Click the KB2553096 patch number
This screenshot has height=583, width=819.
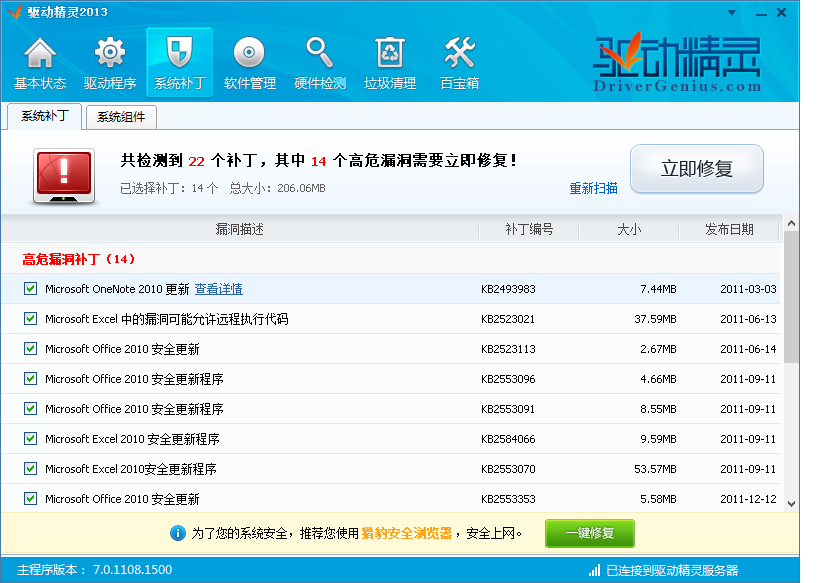click(508, 379)
